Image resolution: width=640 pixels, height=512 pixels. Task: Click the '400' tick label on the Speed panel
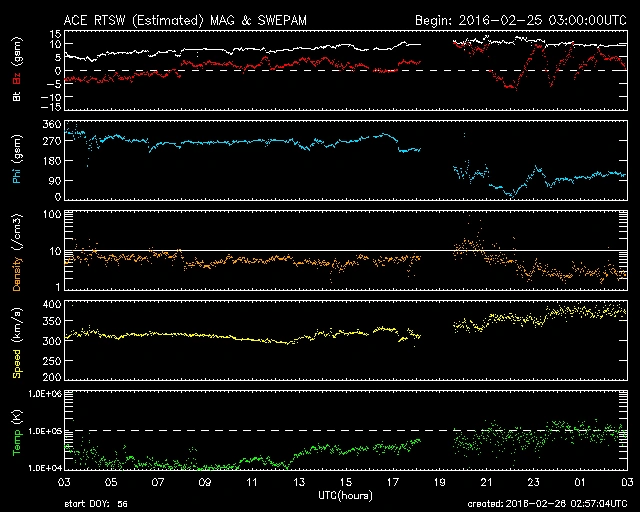(x=52, y=305)
